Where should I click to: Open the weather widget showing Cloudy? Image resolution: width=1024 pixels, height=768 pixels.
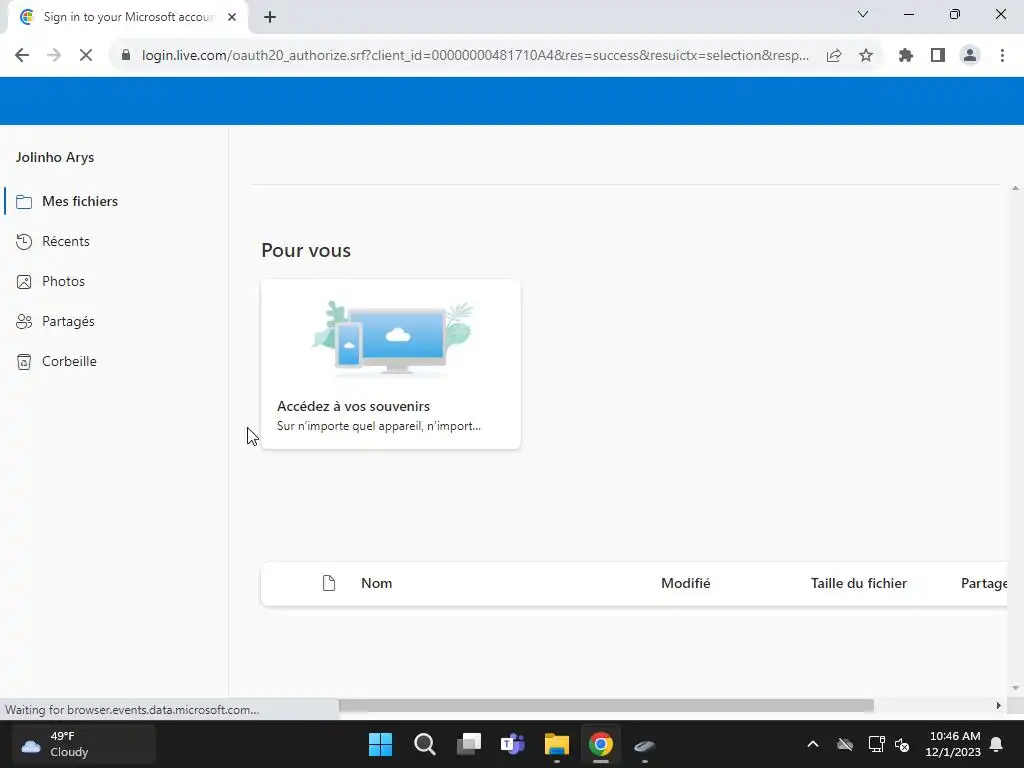pyautogui.click(x=84, y=744)
